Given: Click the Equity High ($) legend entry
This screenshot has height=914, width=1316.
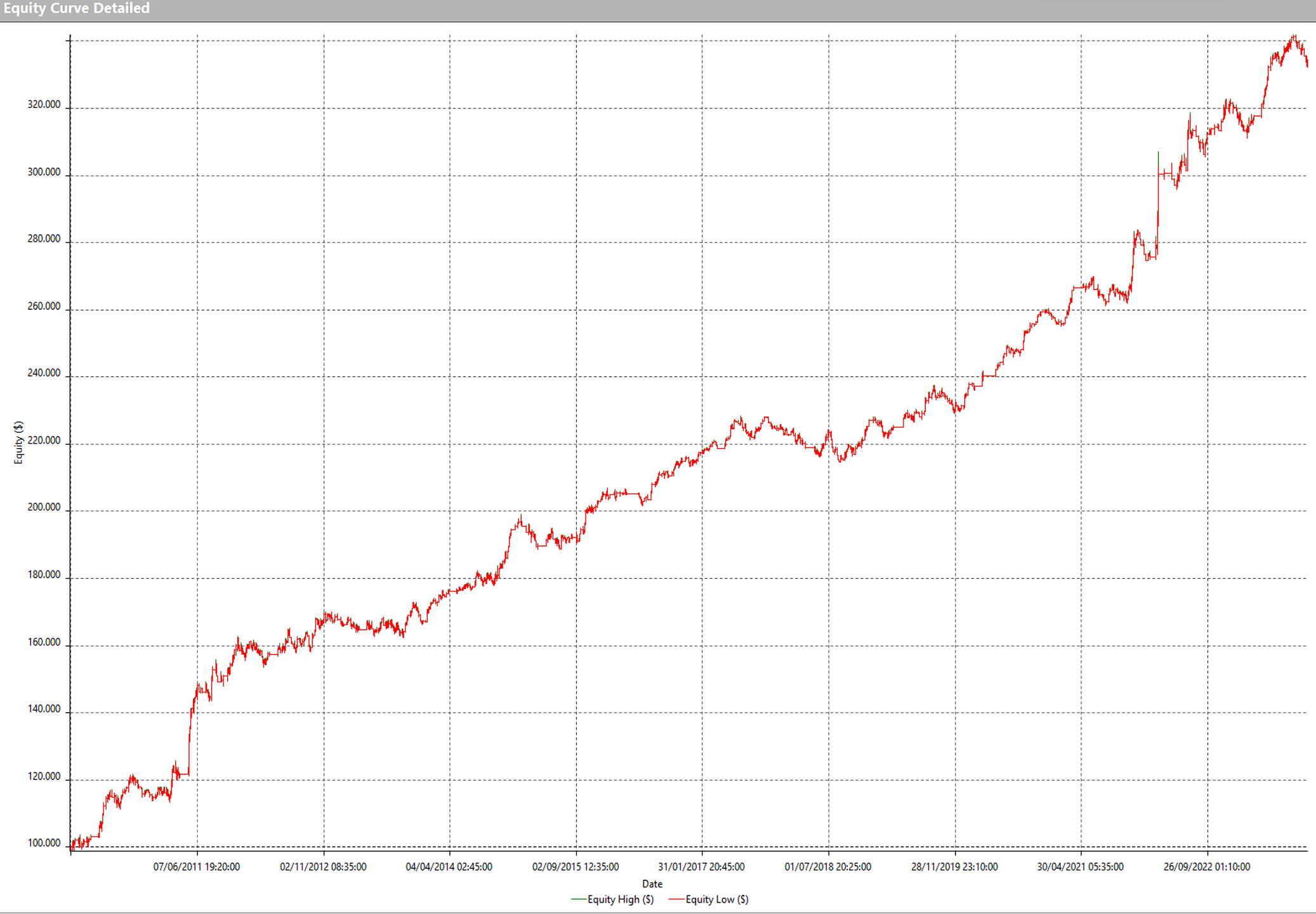Looking at the screenshot, I should (620, 899).
